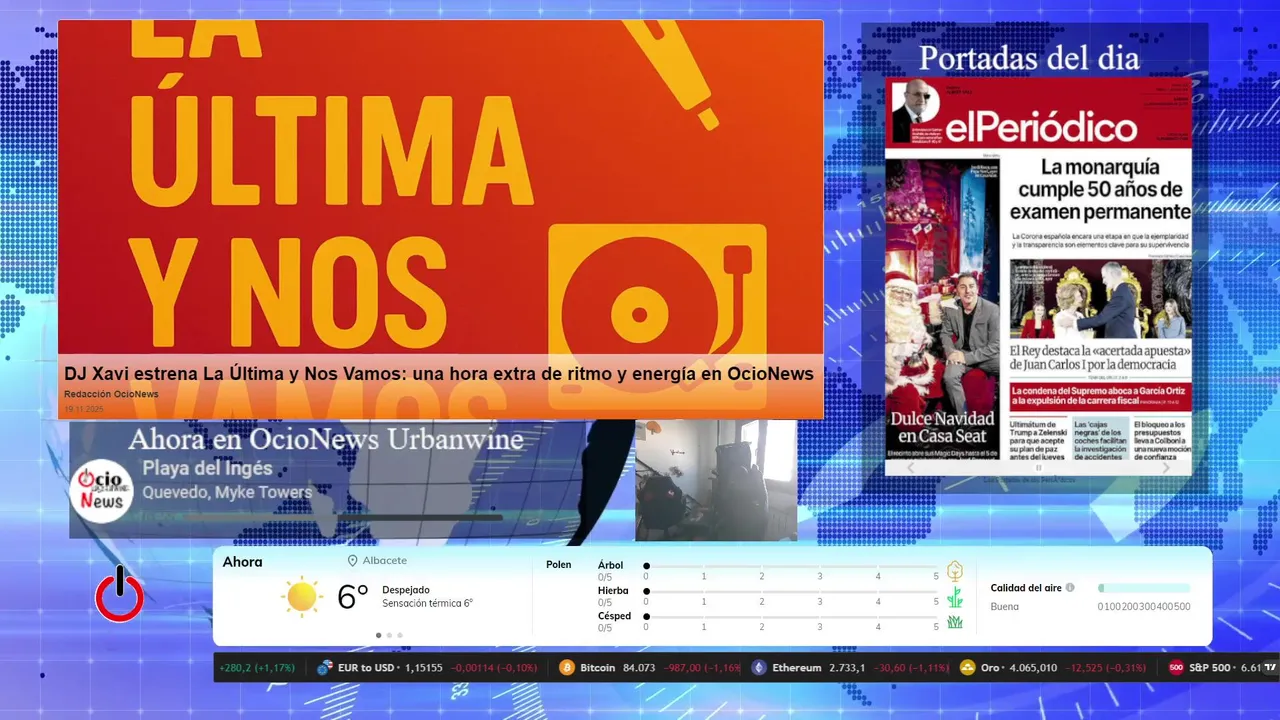Image resolution: width=1280 pixels, height=720 pixels.
Task: Pause the newspaper cover slideshow
Action: 1038,467
